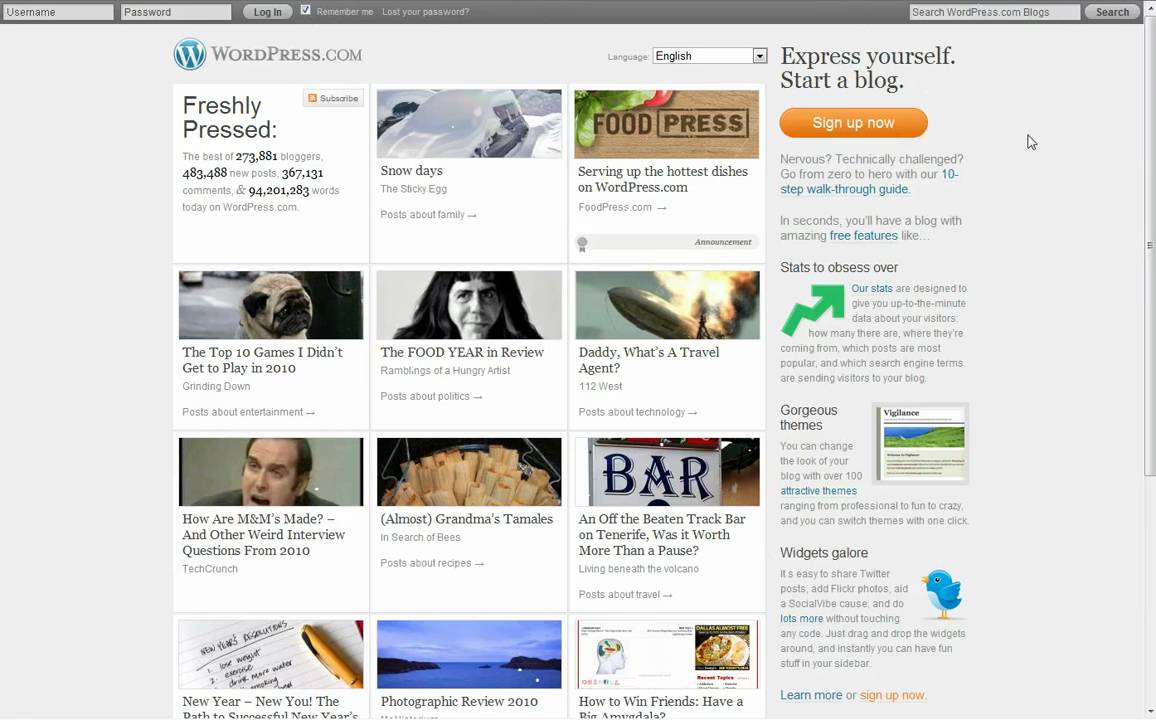Open the attractive themes link
1156x720 pixels.
click(818, 491)
